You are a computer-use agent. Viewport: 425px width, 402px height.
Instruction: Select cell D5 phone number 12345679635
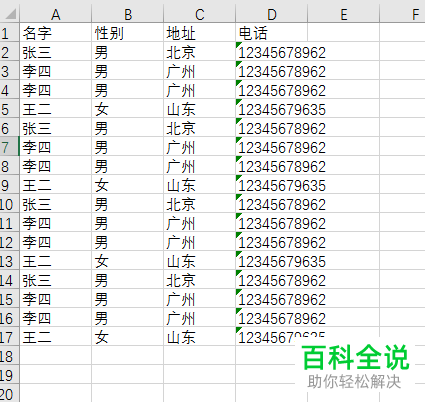tap(271, 109)
